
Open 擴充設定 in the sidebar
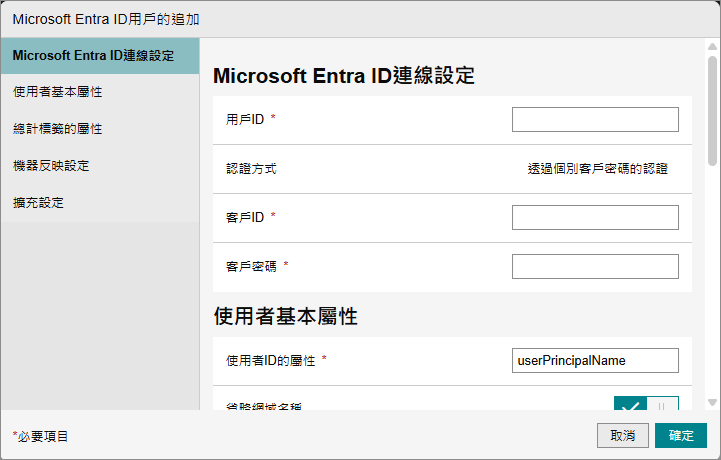pyautogui.click(x=39, y=202)
